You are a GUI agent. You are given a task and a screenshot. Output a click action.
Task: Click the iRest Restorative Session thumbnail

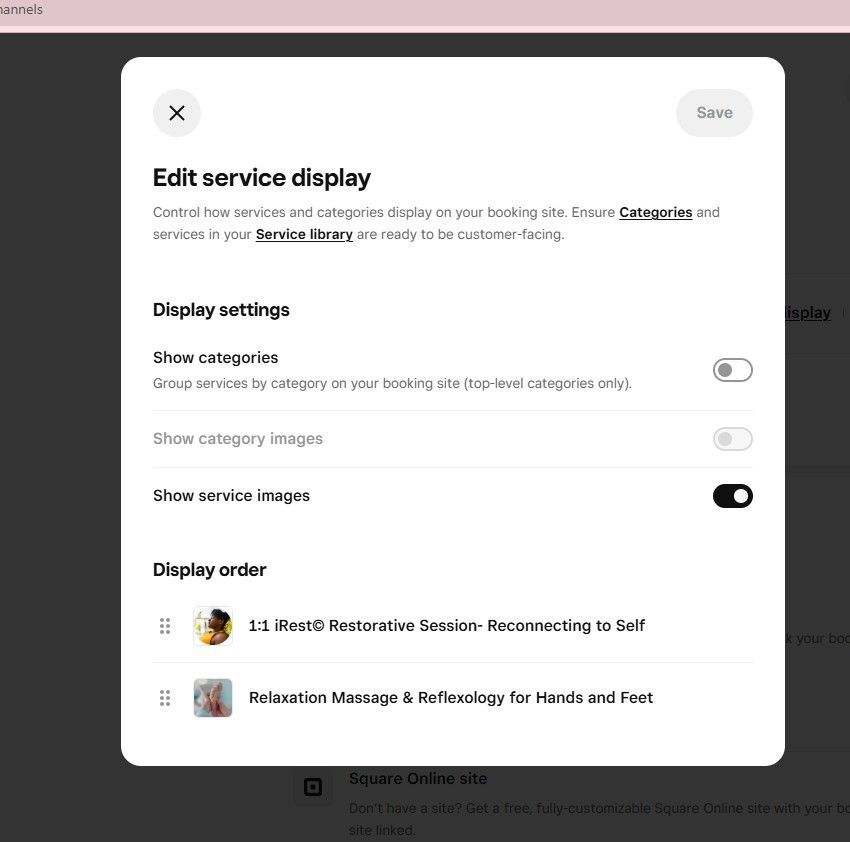213,626
